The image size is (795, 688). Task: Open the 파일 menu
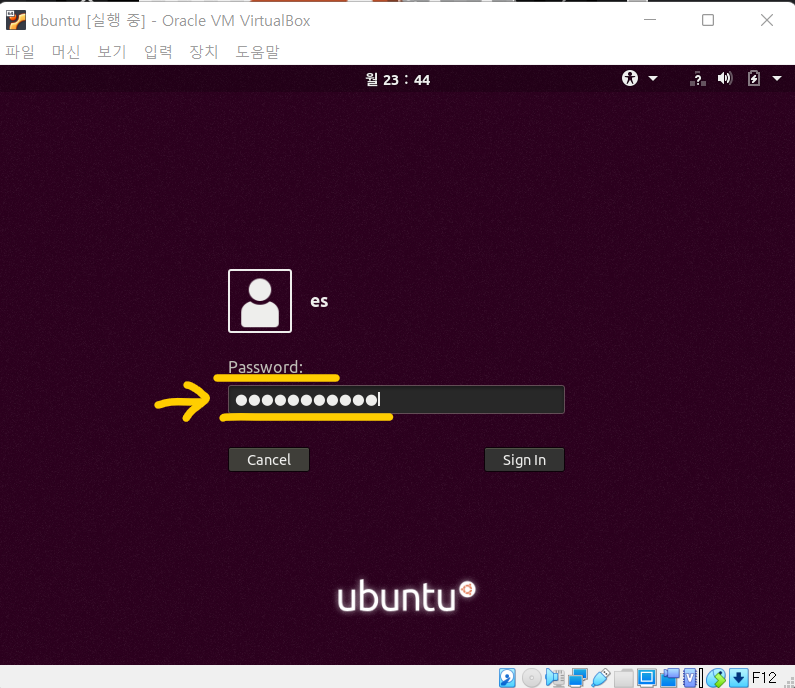[x=20, y=52]
